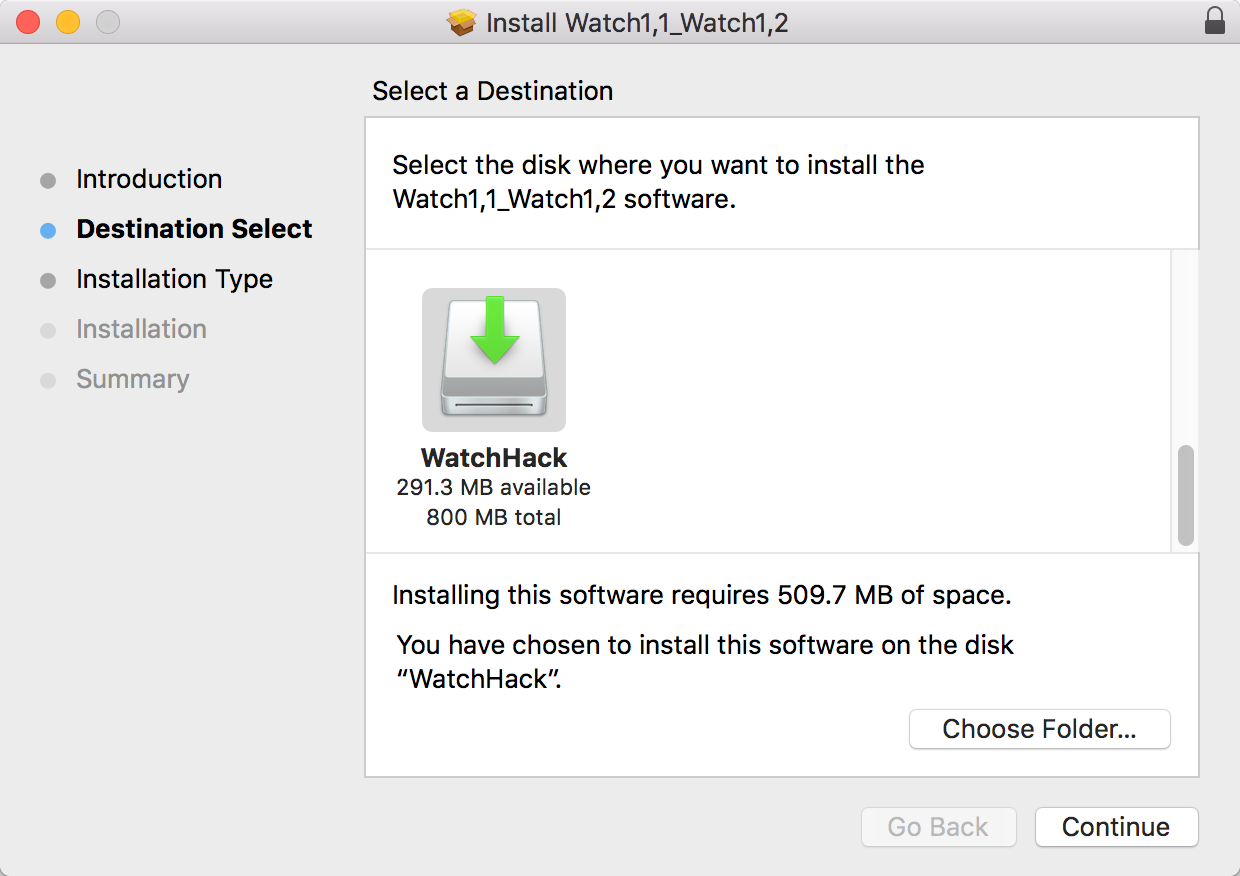This screenshot has height=876, width=1240.
Task: Click the chosen disk confirmation message
Action: click(705, 662)
